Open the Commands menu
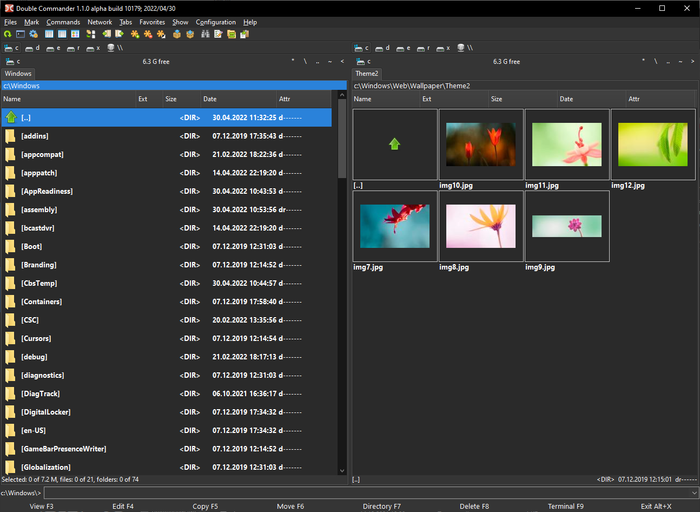700x512 pixels. [63, 21]
